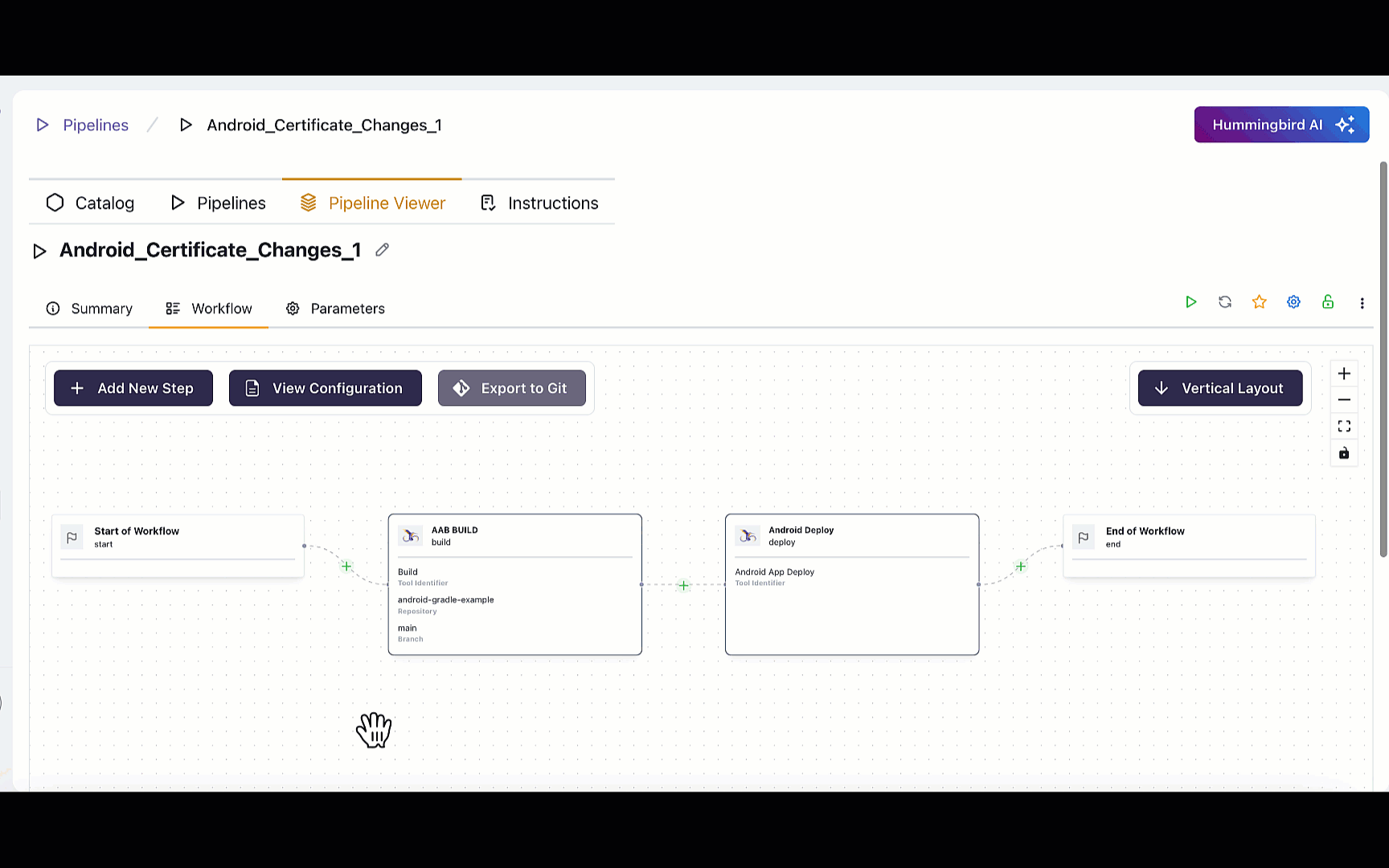Edit pipeline name with pencil icon
The width and height of the screenshot is (1389, 868).
click(383, 250)
